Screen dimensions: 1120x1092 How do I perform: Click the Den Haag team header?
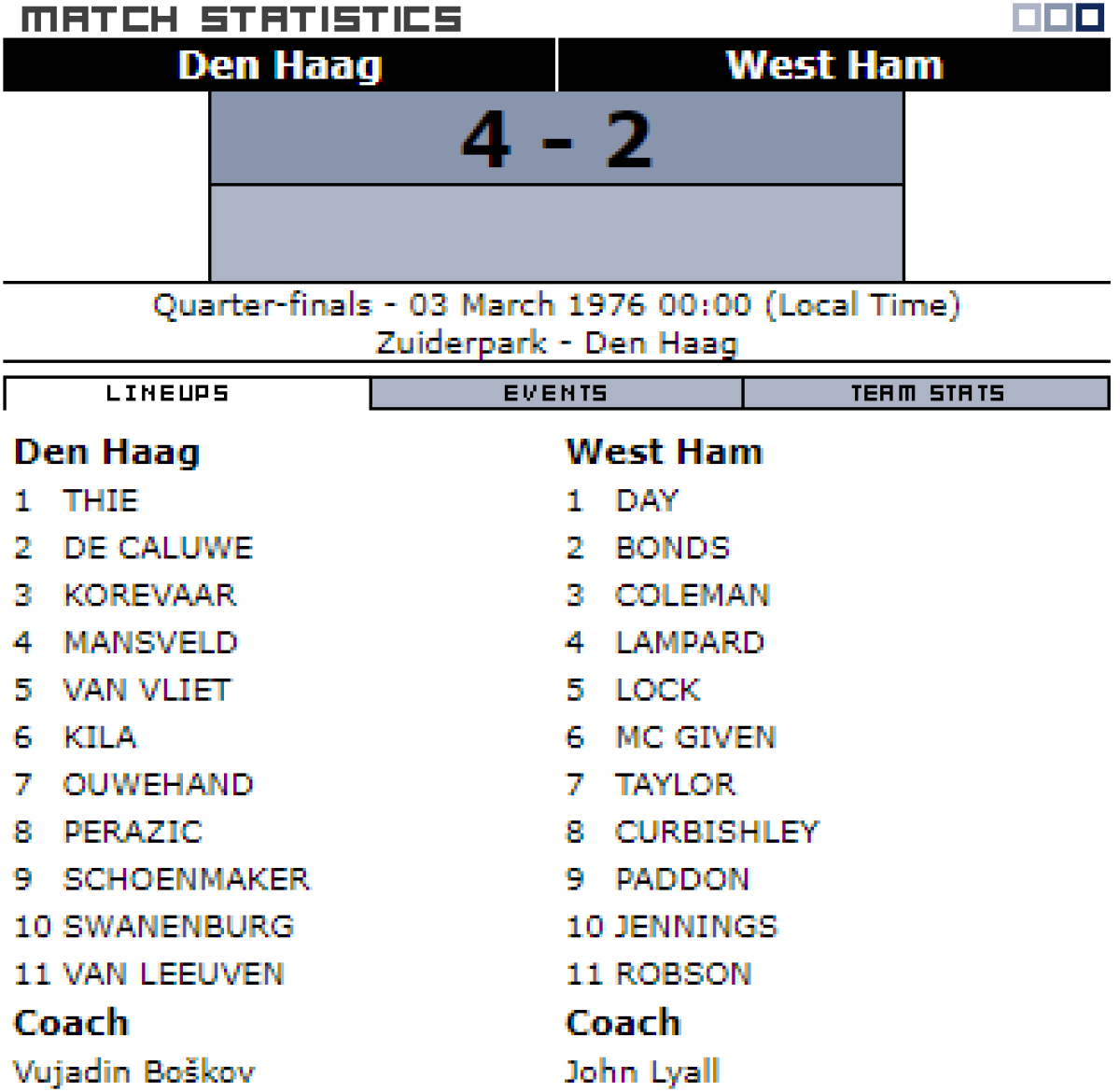click(279, 65)
